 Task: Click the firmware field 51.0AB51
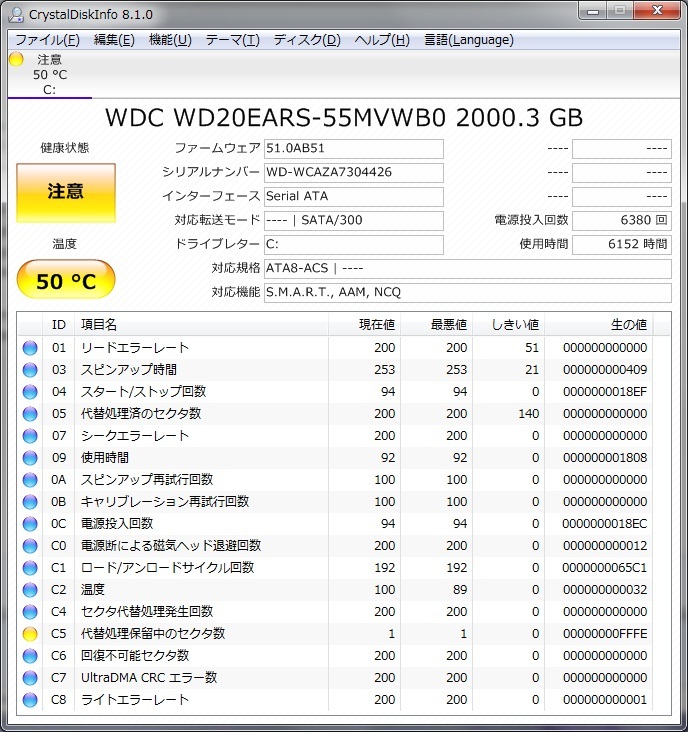[353, 148]
